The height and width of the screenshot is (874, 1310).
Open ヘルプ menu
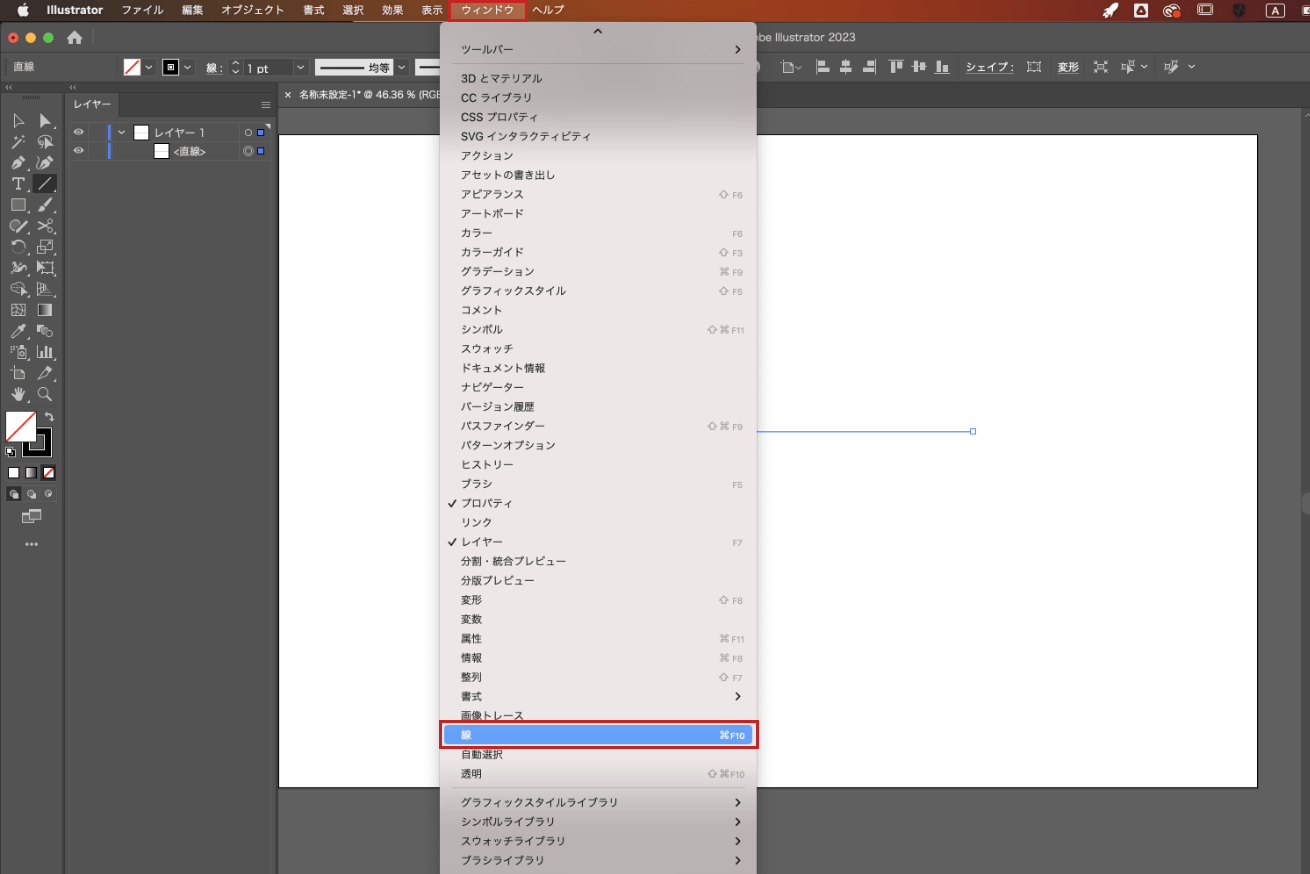point(548,10)
